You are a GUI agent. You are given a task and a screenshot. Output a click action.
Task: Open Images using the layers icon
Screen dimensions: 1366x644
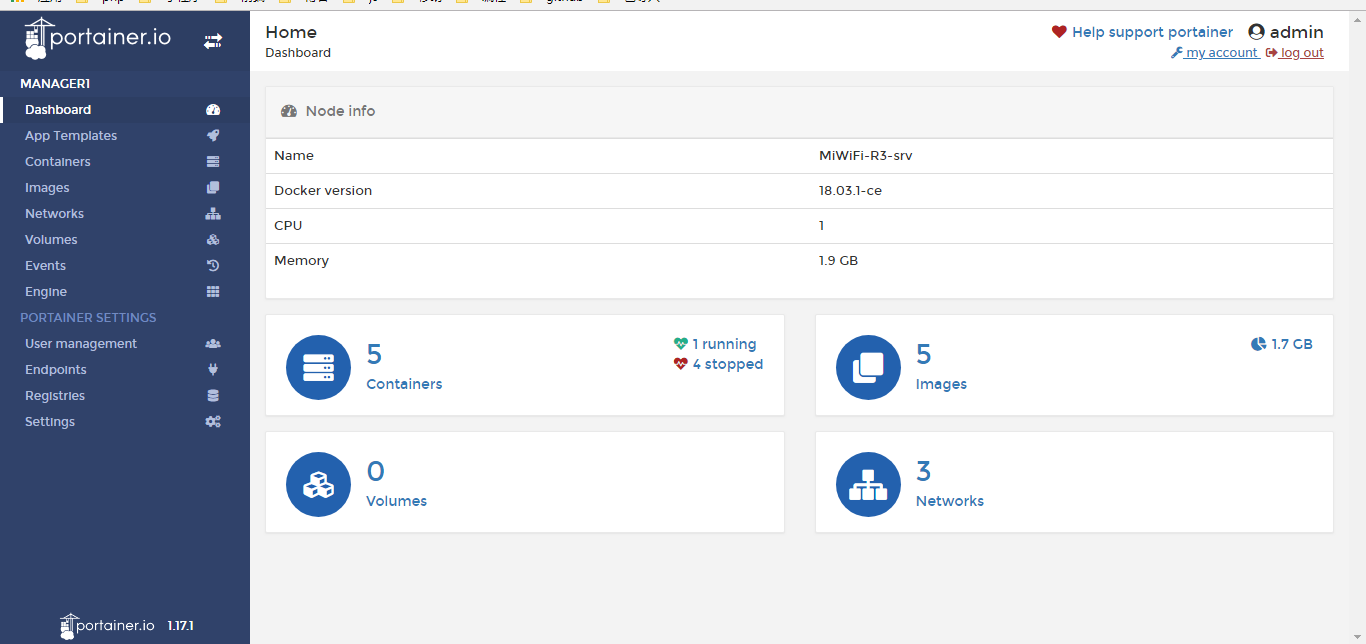[212, 187]
